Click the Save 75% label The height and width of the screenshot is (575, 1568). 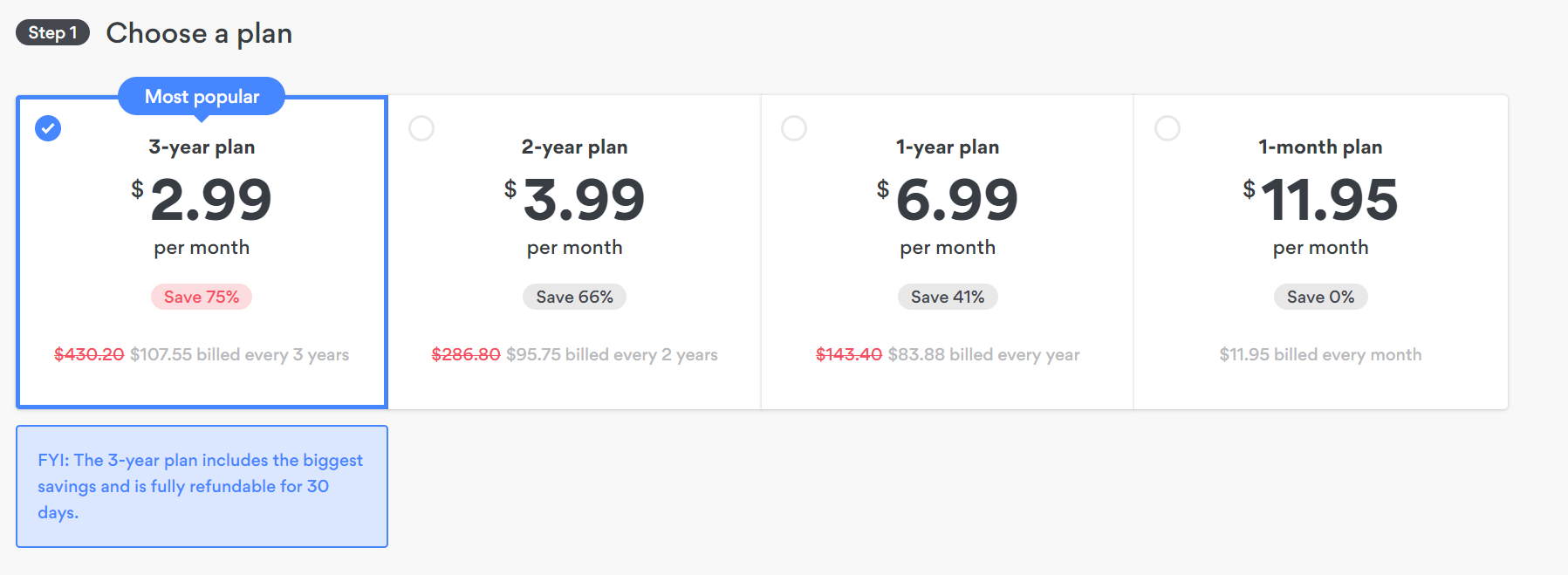click(x=202, y=298)
